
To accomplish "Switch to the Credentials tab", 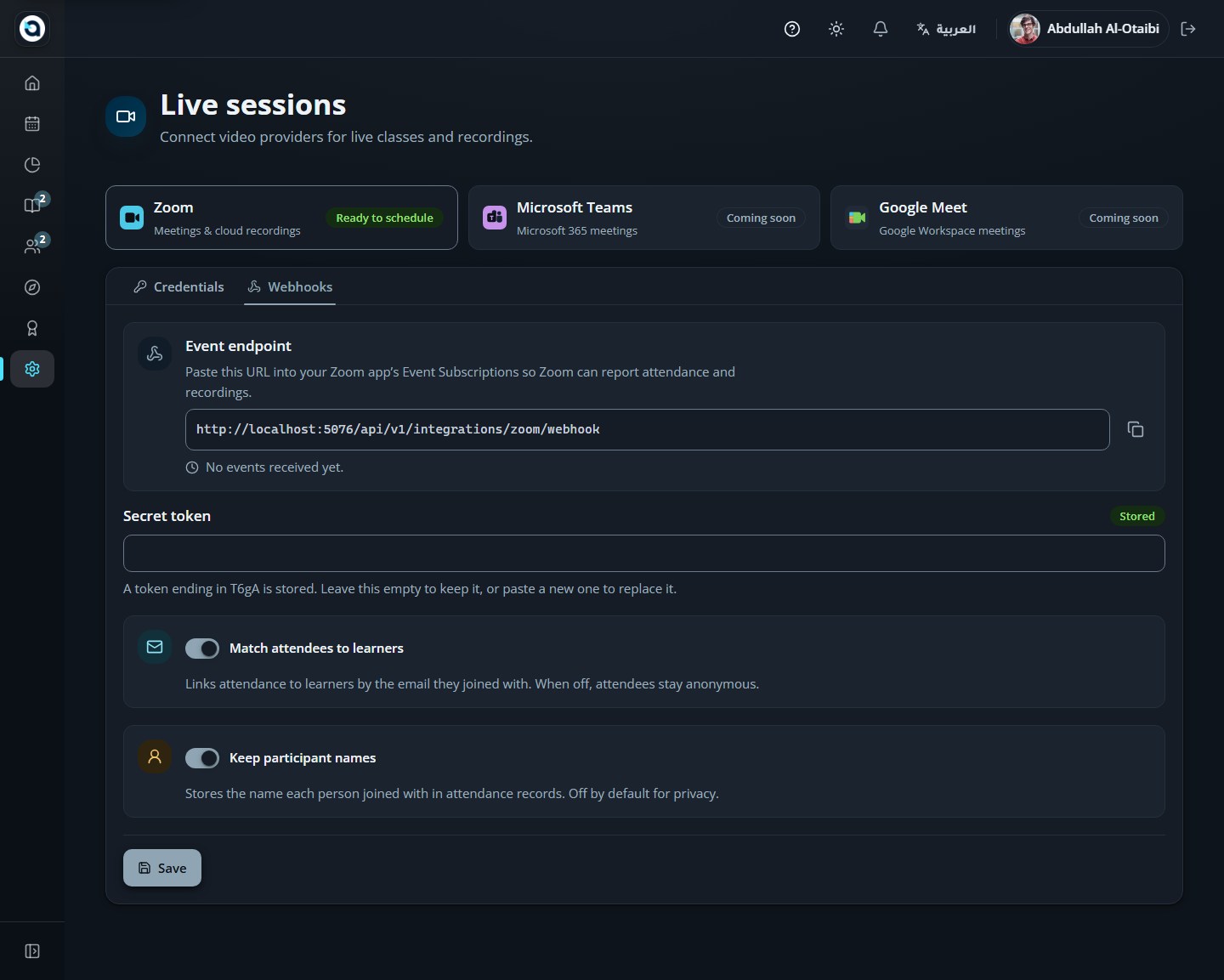I will pyautogui.click(x=179, y=287).
